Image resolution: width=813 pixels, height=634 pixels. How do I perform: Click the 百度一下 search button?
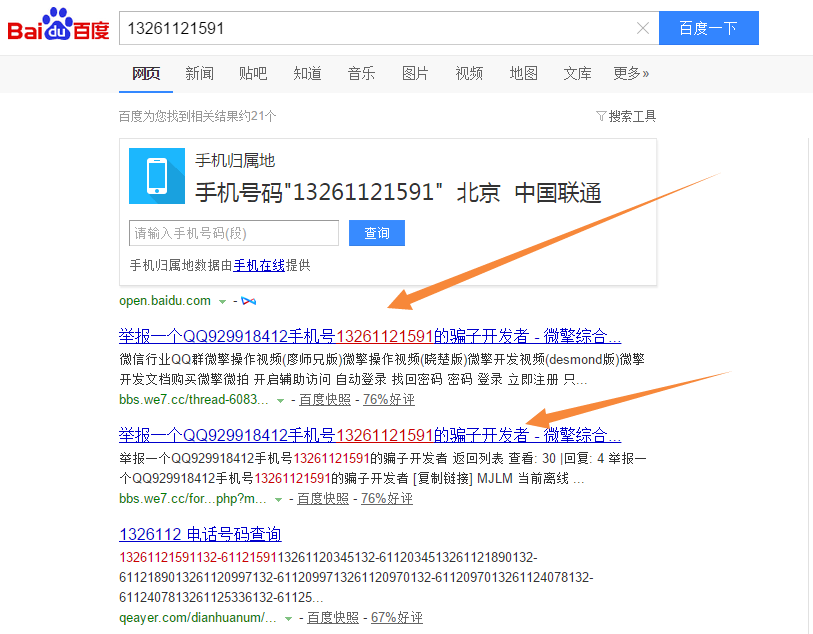click(708, 28)
